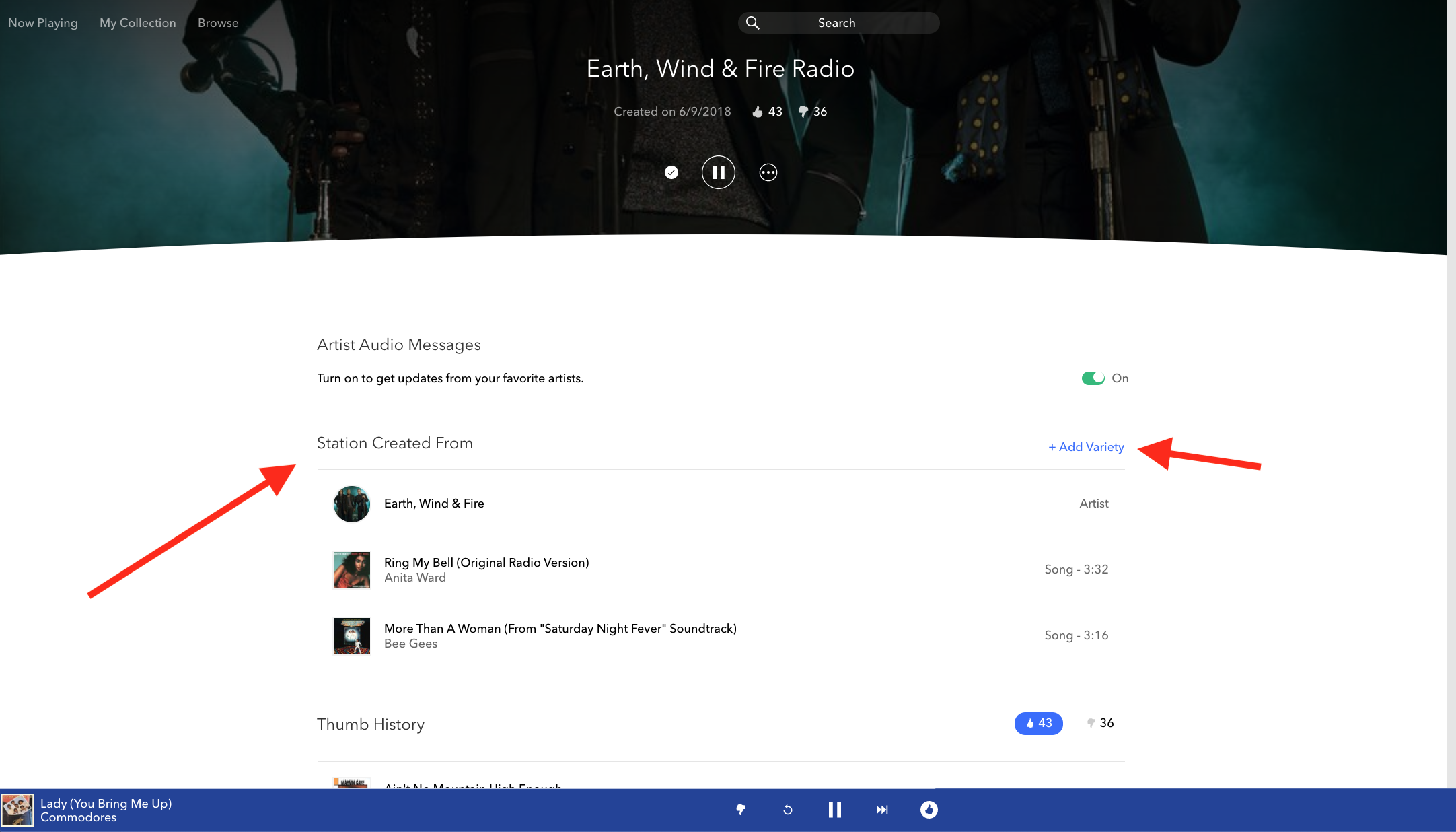Pause playback from the bottom player bar
Screen dimensions: 1456x832
coord(834,810)
